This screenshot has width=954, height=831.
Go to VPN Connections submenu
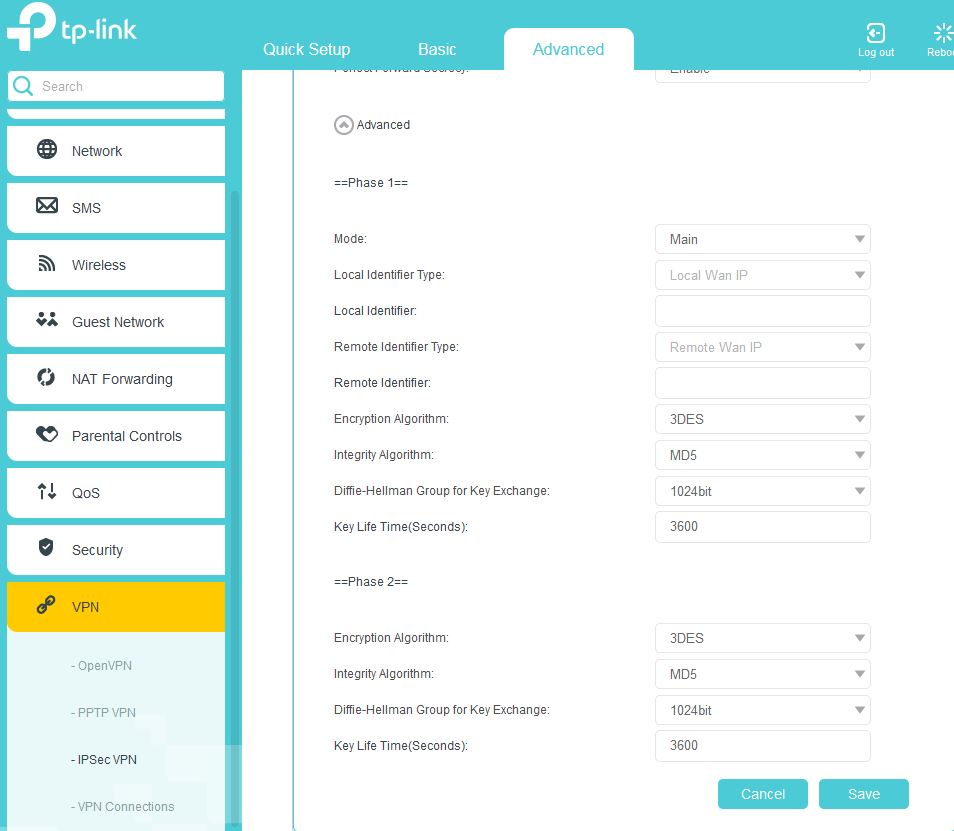click(123, 807)
